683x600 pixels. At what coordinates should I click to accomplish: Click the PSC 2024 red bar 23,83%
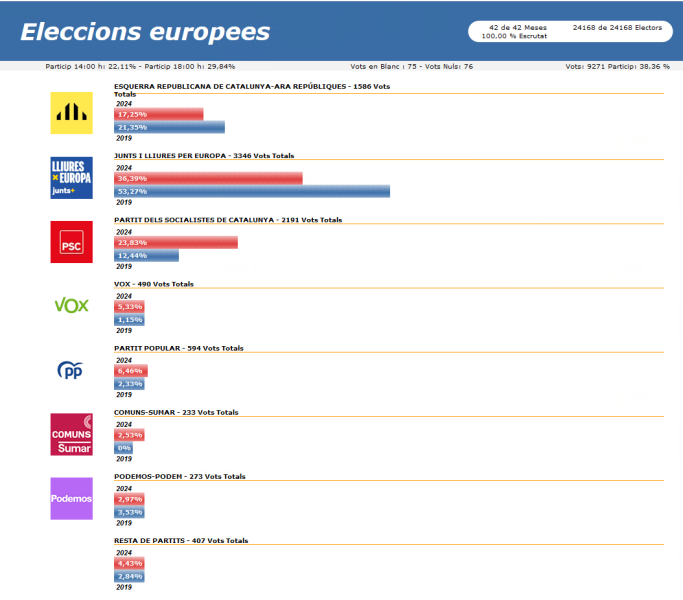(176, 242)
